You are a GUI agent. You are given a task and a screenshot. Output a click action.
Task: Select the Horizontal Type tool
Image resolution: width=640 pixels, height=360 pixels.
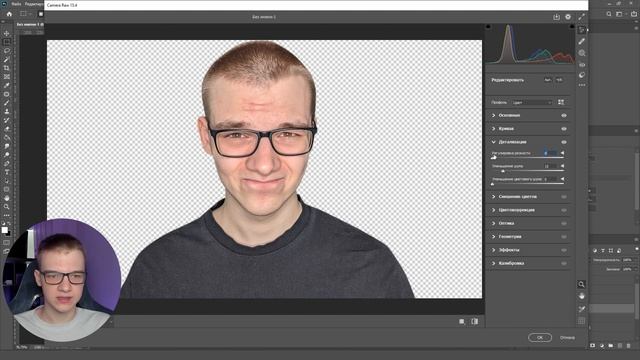7,172
